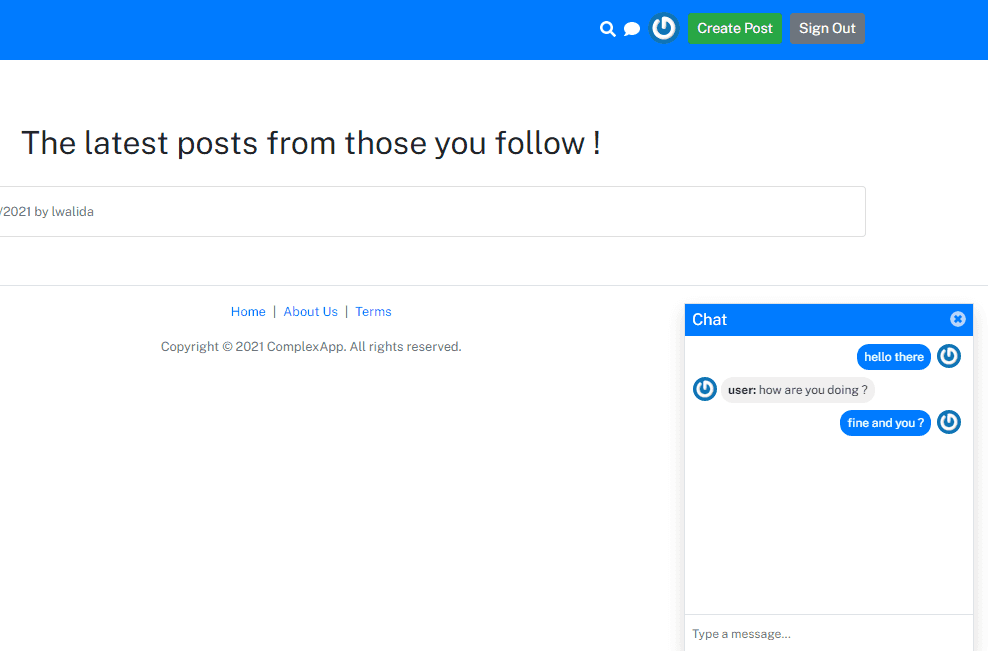Open the post by lwalida
This screenshot has width=988, height=651.
(430, 211)
